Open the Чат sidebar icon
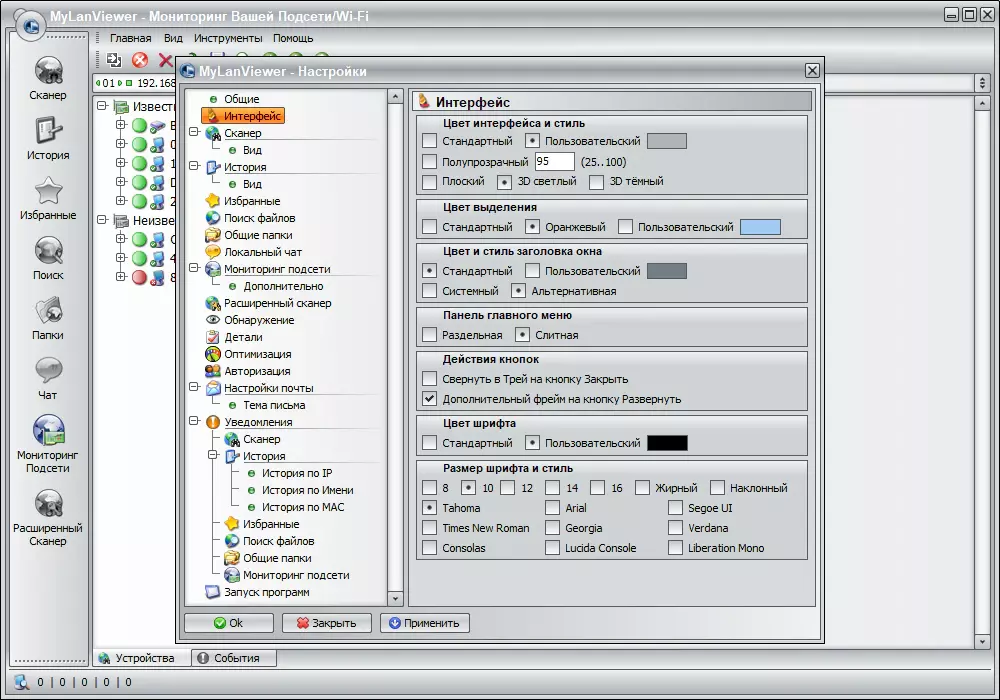1000x700 pixels. (48, 371)
